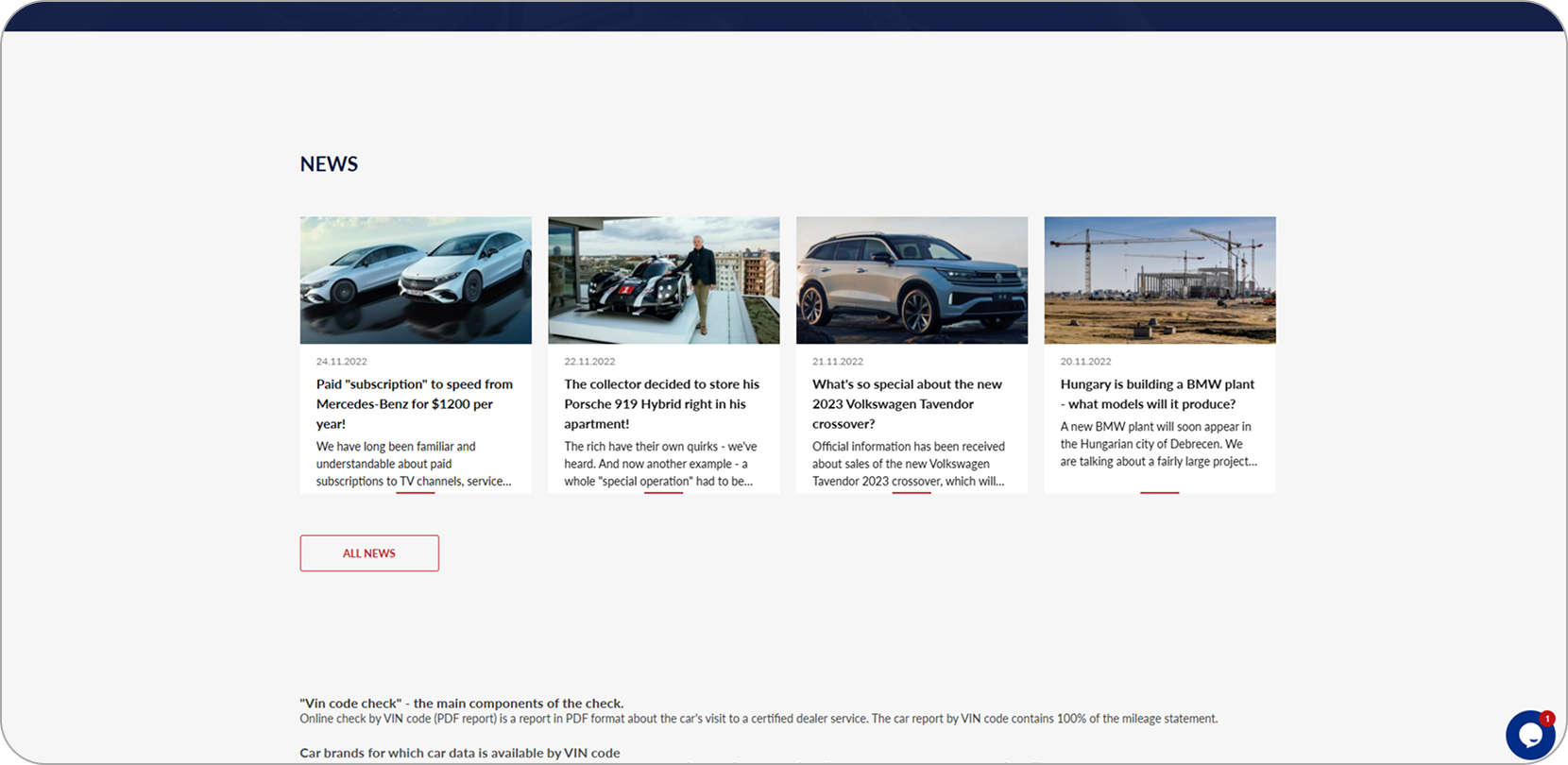Open the Porsche 919 Hybrid article image

pyautogui.click(x=664, y=280)
